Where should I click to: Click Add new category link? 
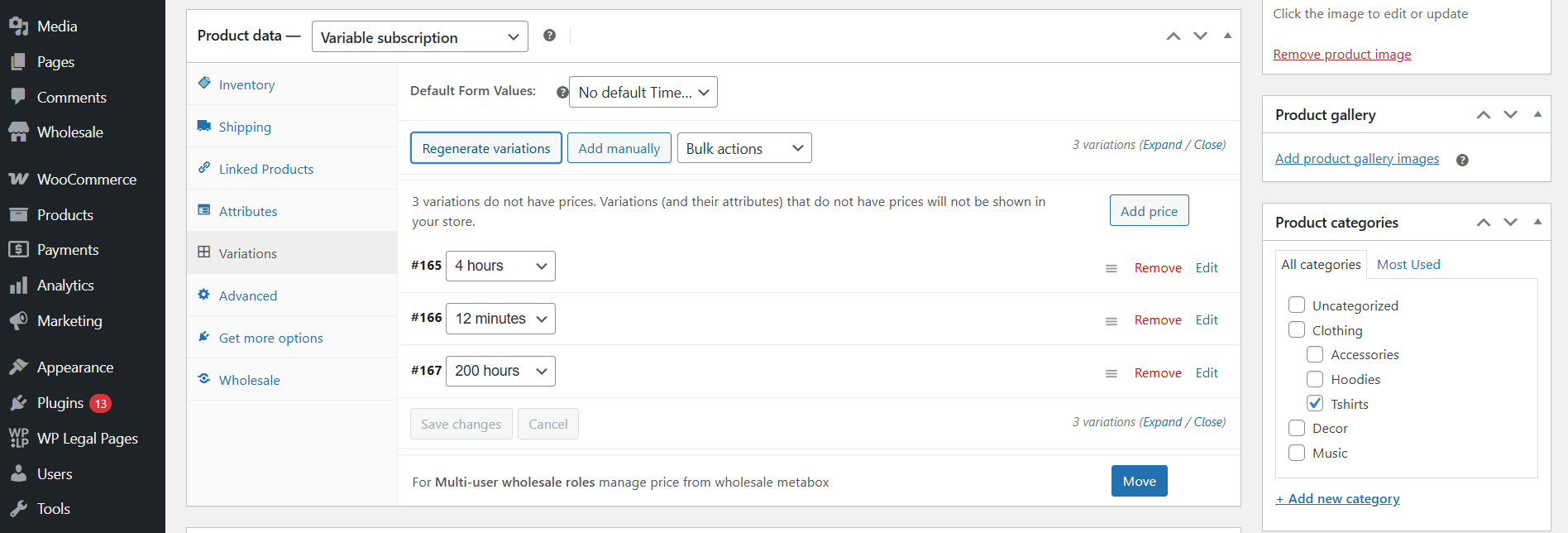[x=1338, y=499]
